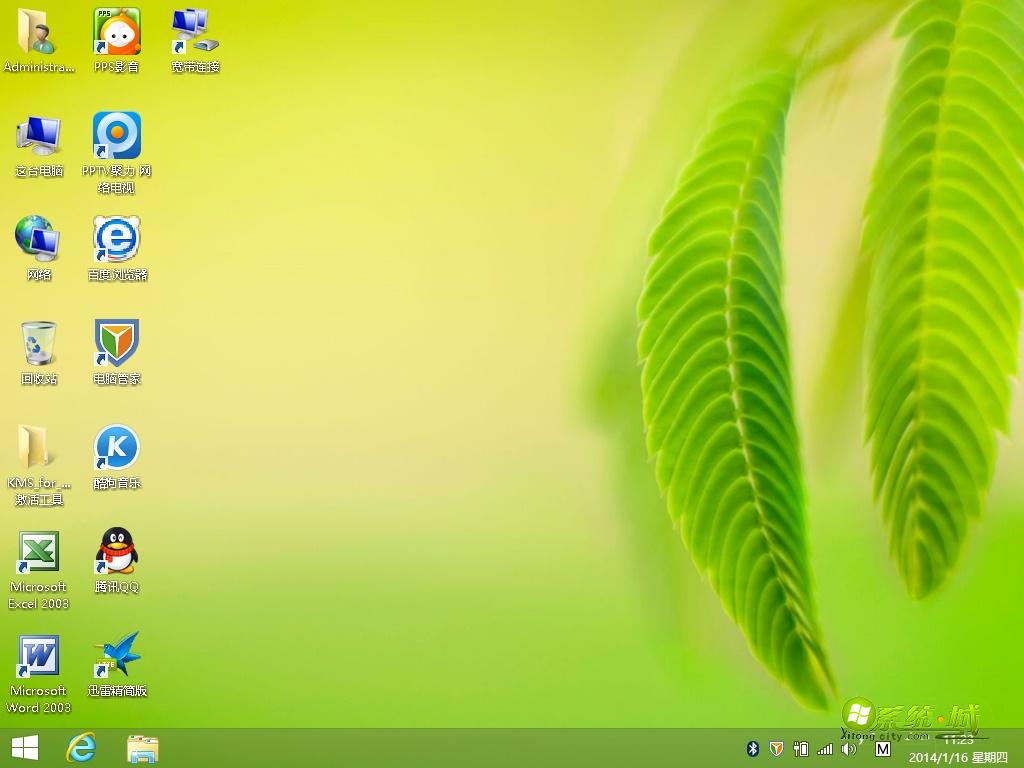Open Microsoft Excel 2003
The height and width of the screenshot is (768, 1024).
(x=38, y=554)
